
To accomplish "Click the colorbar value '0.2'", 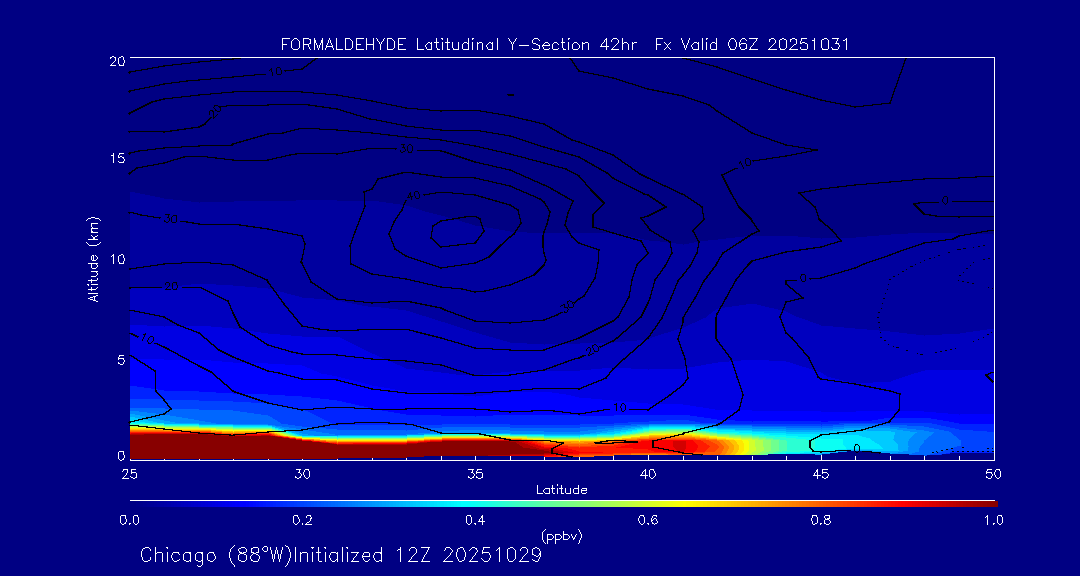I will click(303, 520).
